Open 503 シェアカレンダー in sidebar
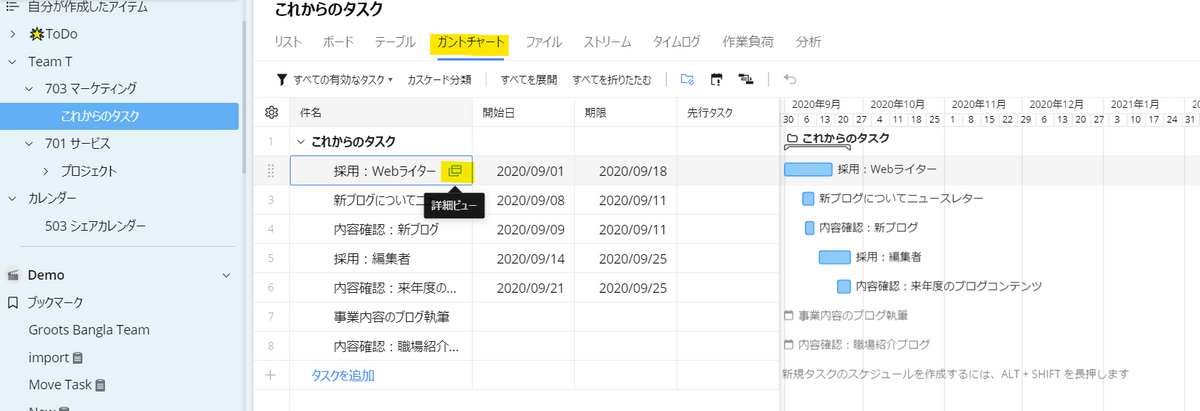This screenshot has width=1200, height=411. [95, 226]
